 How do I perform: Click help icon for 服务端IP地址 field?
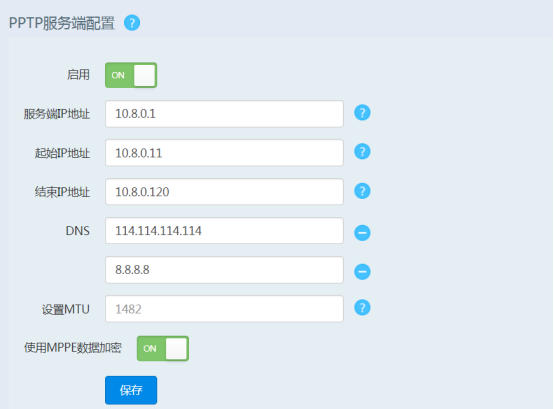362,113
